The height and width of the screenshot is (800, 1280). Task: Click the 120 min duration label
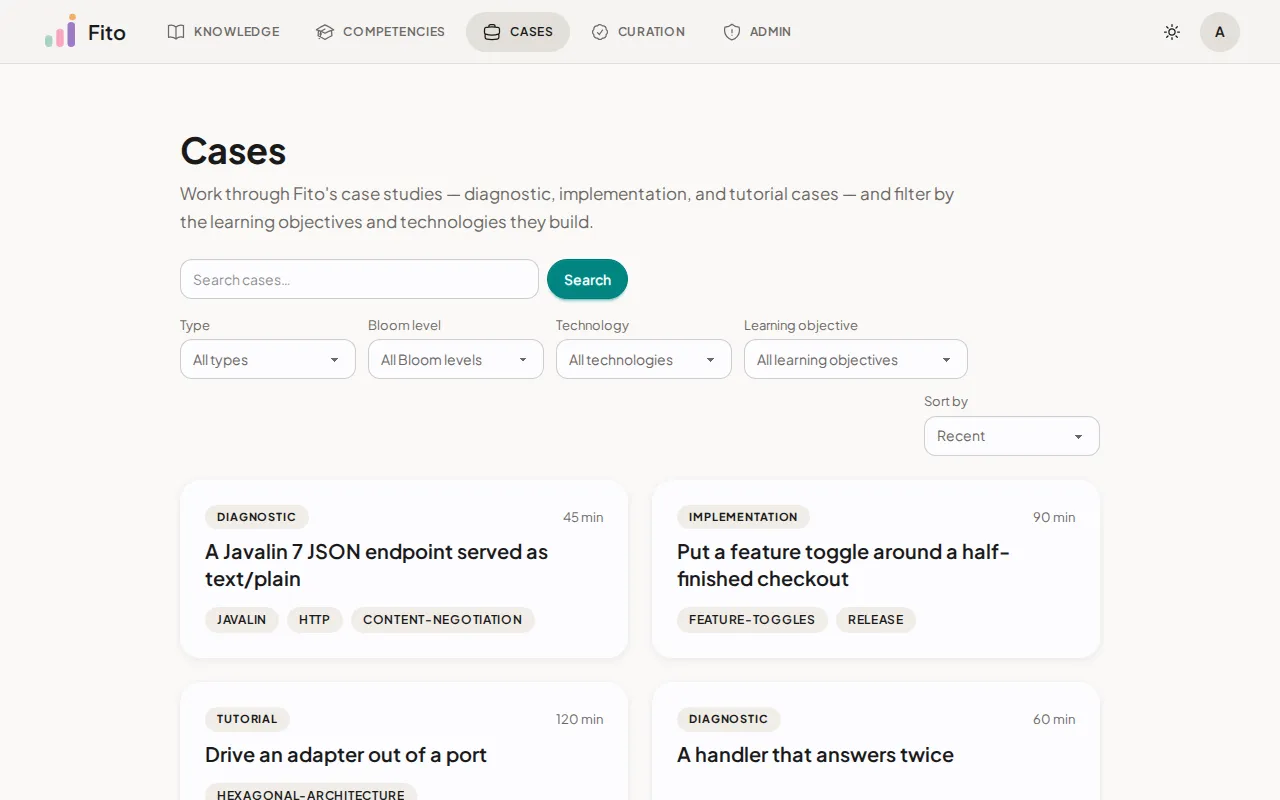coord(580,719)
